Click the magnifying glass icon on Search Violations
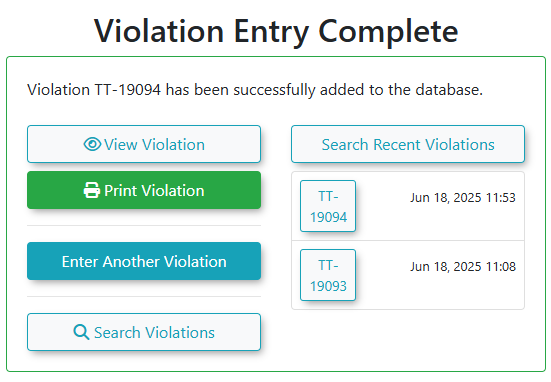Viewport: 551px width, 382px height. [81, 332]
